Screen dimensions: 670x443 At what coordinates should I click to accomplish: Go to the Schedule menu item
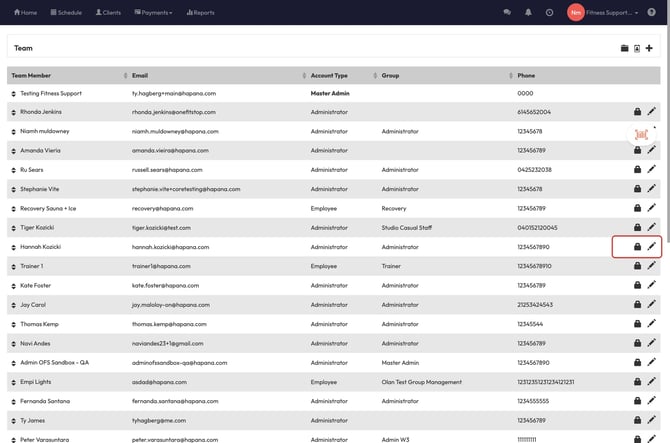(x=66, y=12)
